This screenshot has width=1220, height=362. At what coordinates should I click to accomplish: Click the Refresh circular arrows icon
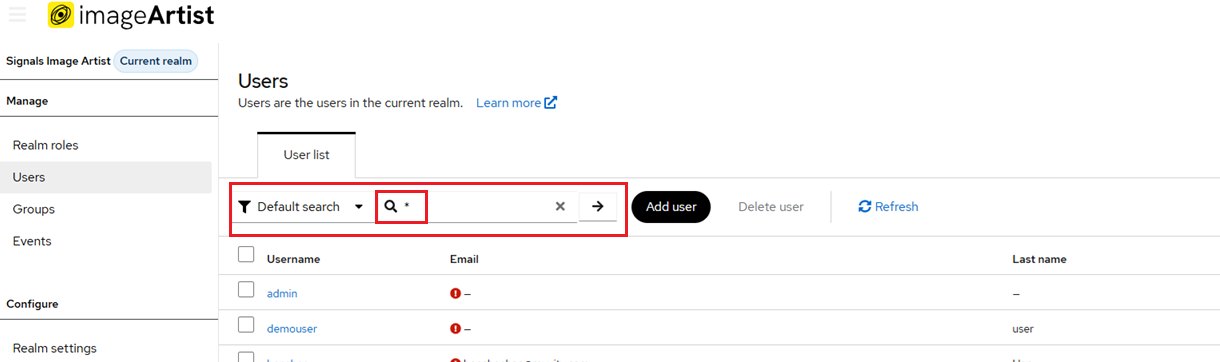(865, 207)
